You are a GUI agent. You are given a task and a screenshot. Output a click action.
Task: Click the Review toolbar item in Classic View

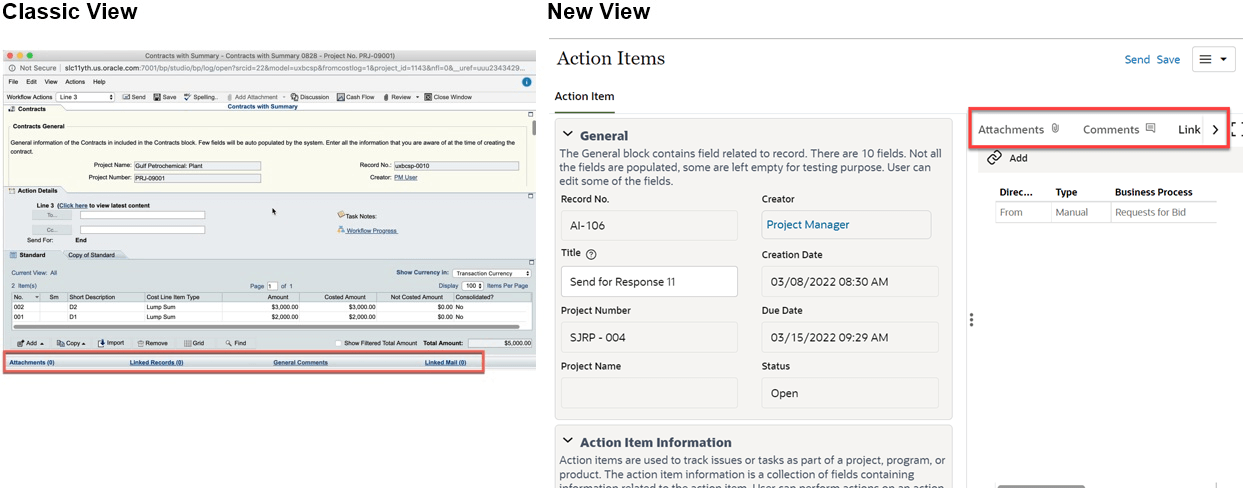(397, 97)
